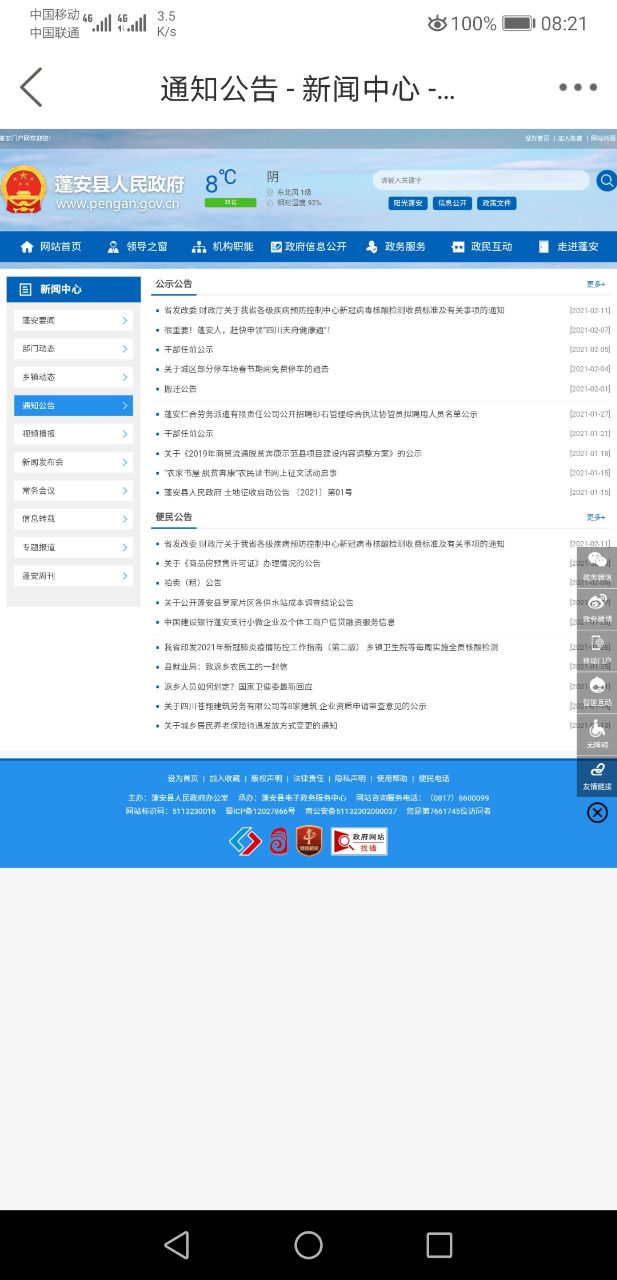Image resolution: width=617 pixels, height=1280 pixels.
Task: Tap the Android back navigation button
Action: [x=177, y=1244]
